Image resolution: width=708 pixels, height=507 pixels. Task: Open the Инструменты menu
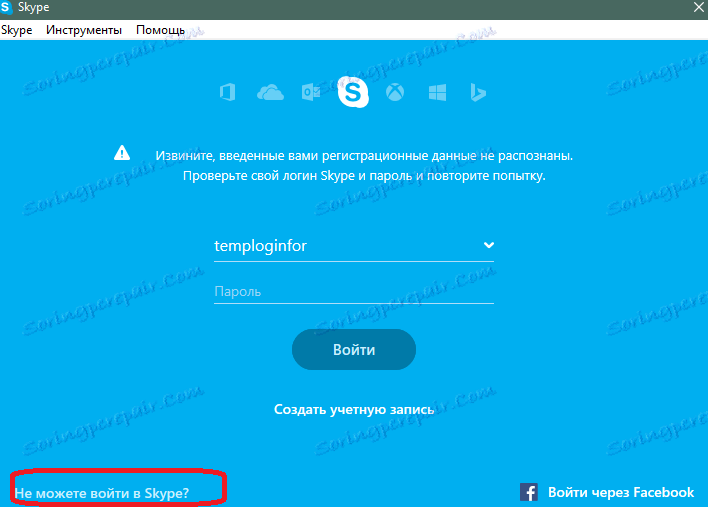[84, 30]
